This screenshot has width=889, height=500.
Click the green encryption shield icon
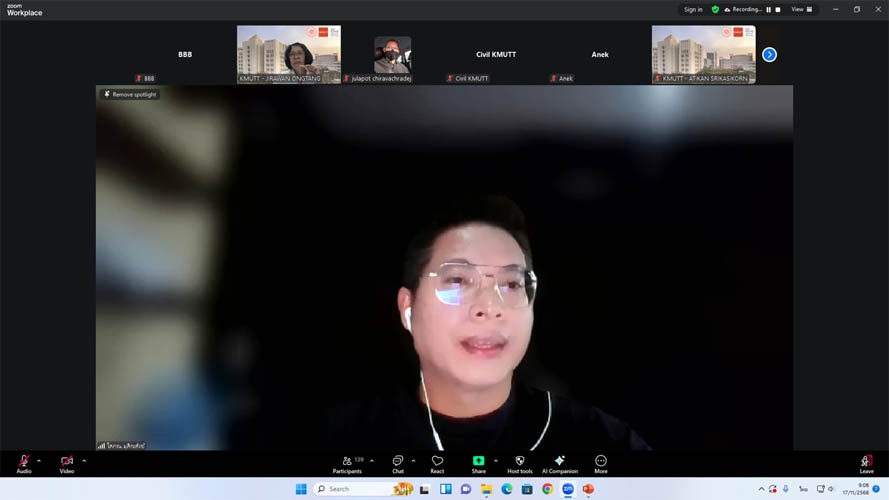(x=715, y=10)
